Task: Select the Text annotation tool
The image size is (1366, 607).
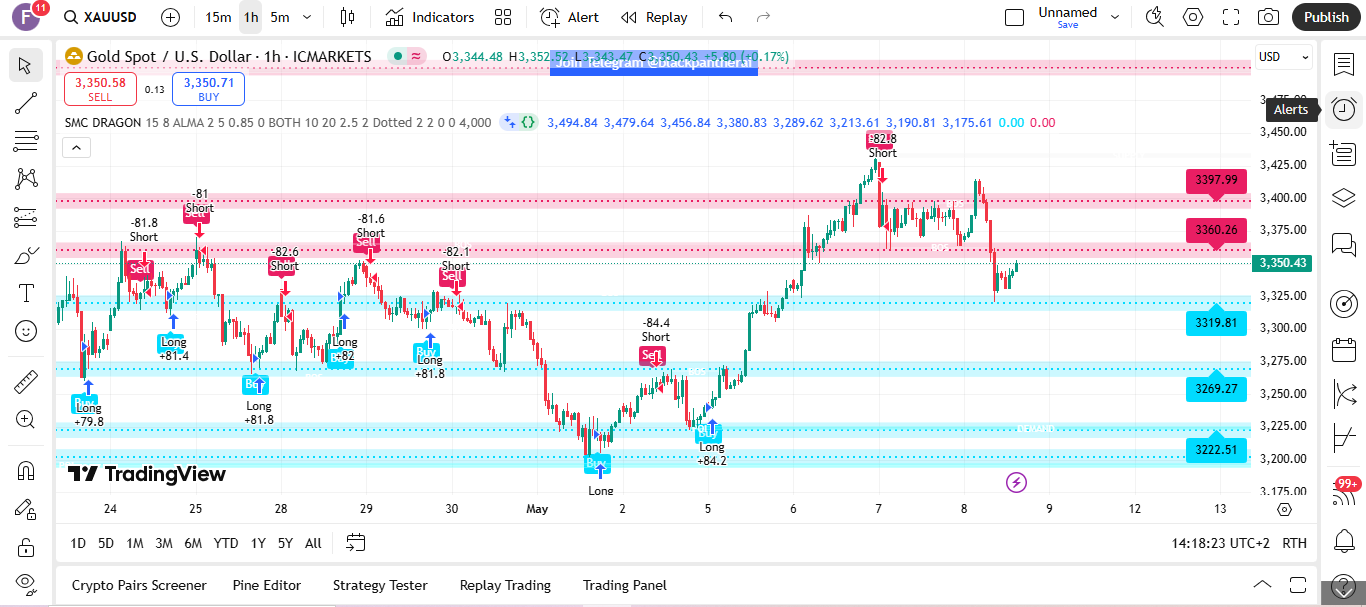Action: 25,293
